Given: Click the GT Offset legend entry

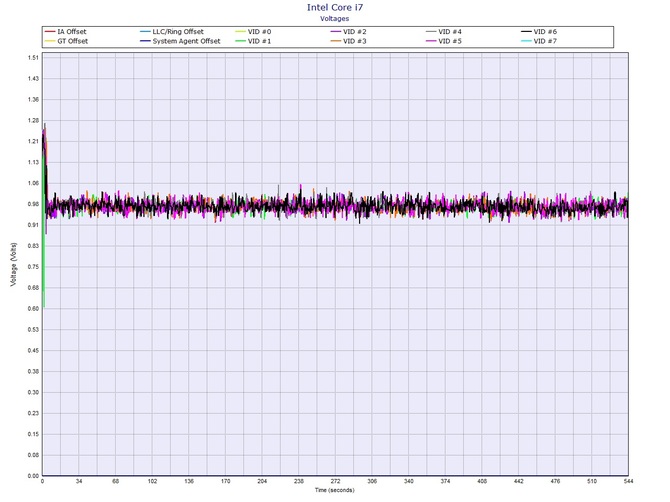Looking at the screenshot, I should (x=66, y=41).
